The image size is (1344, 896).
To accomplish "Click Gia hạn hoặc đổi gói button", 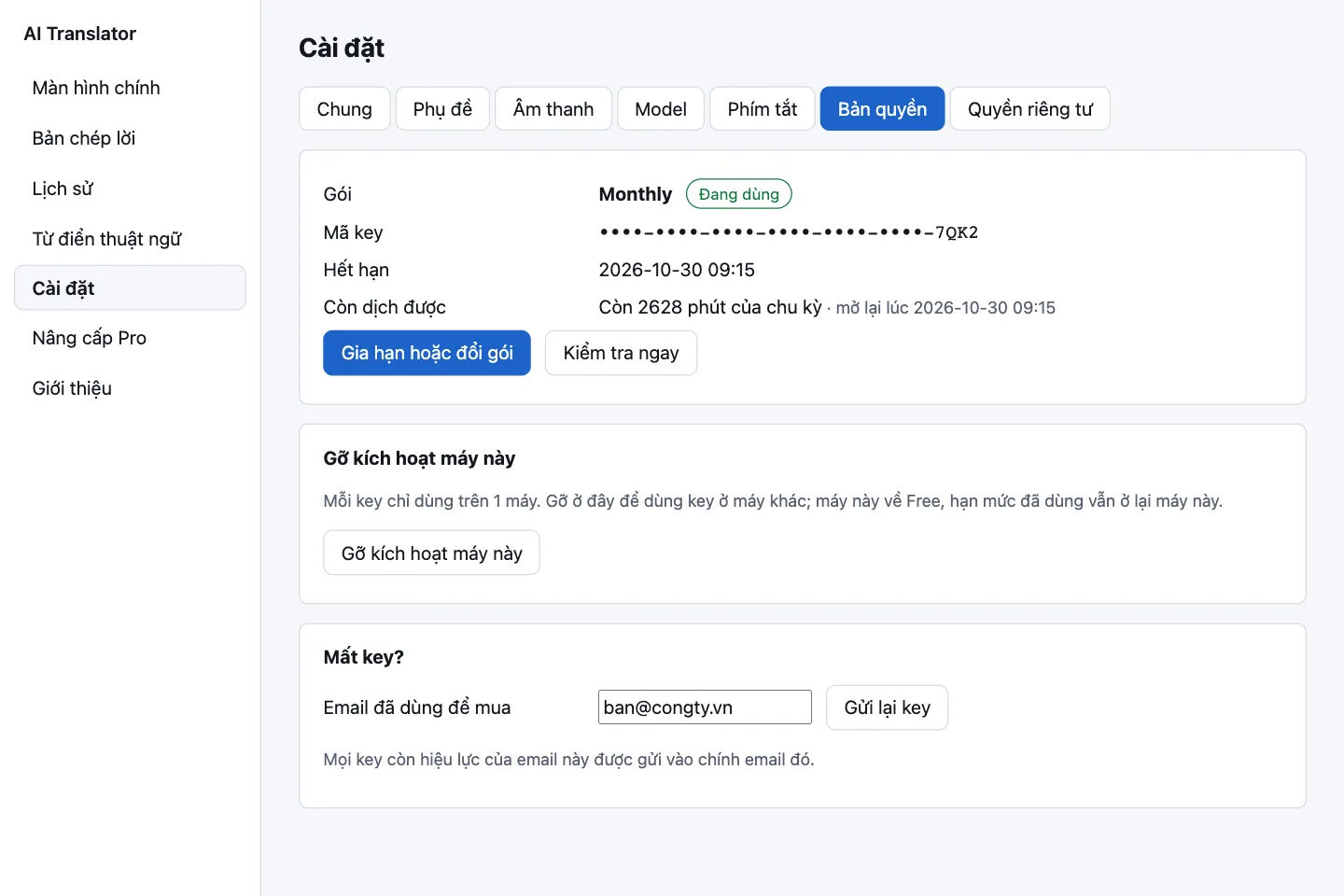I will 427,353.
